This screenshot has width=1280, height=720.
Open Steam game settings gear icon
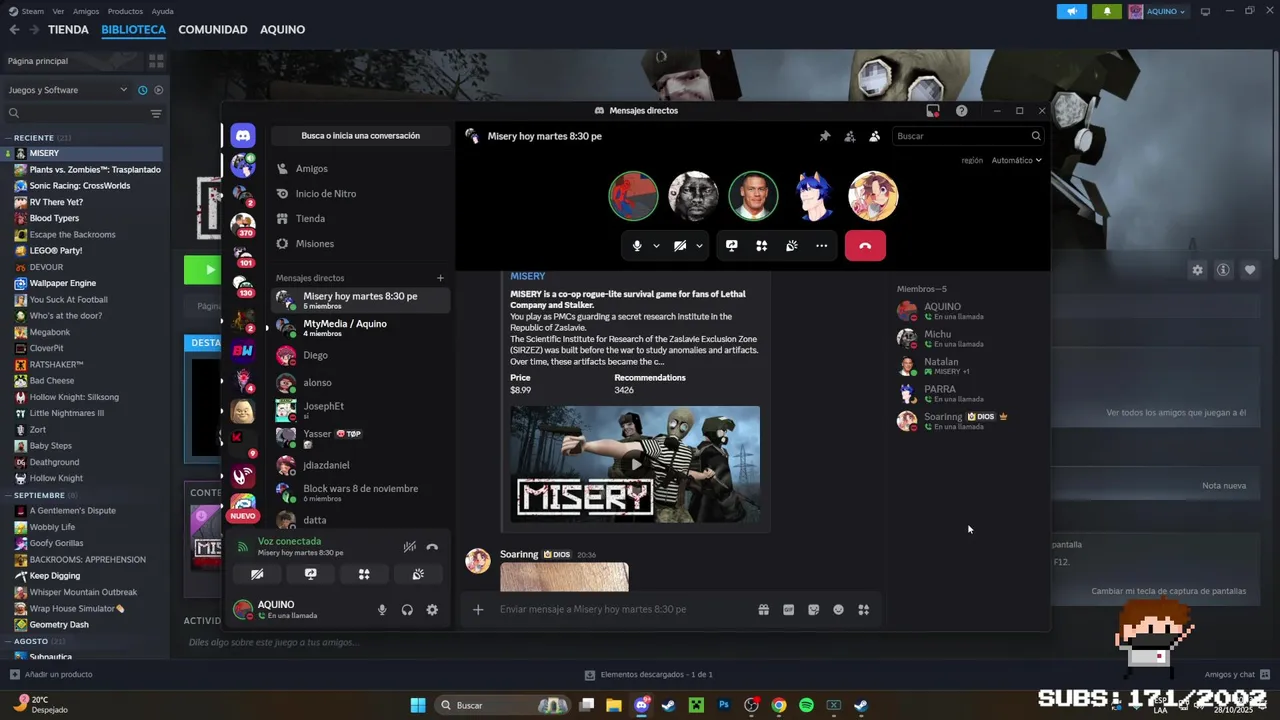[1197, 270]
